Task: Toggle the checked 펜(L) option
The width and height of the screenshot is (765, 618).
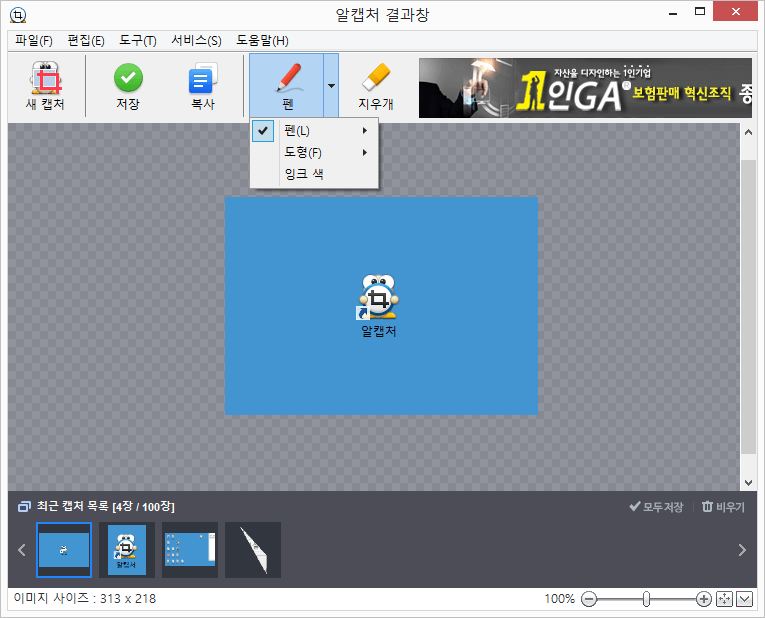Action: point(297,131)
